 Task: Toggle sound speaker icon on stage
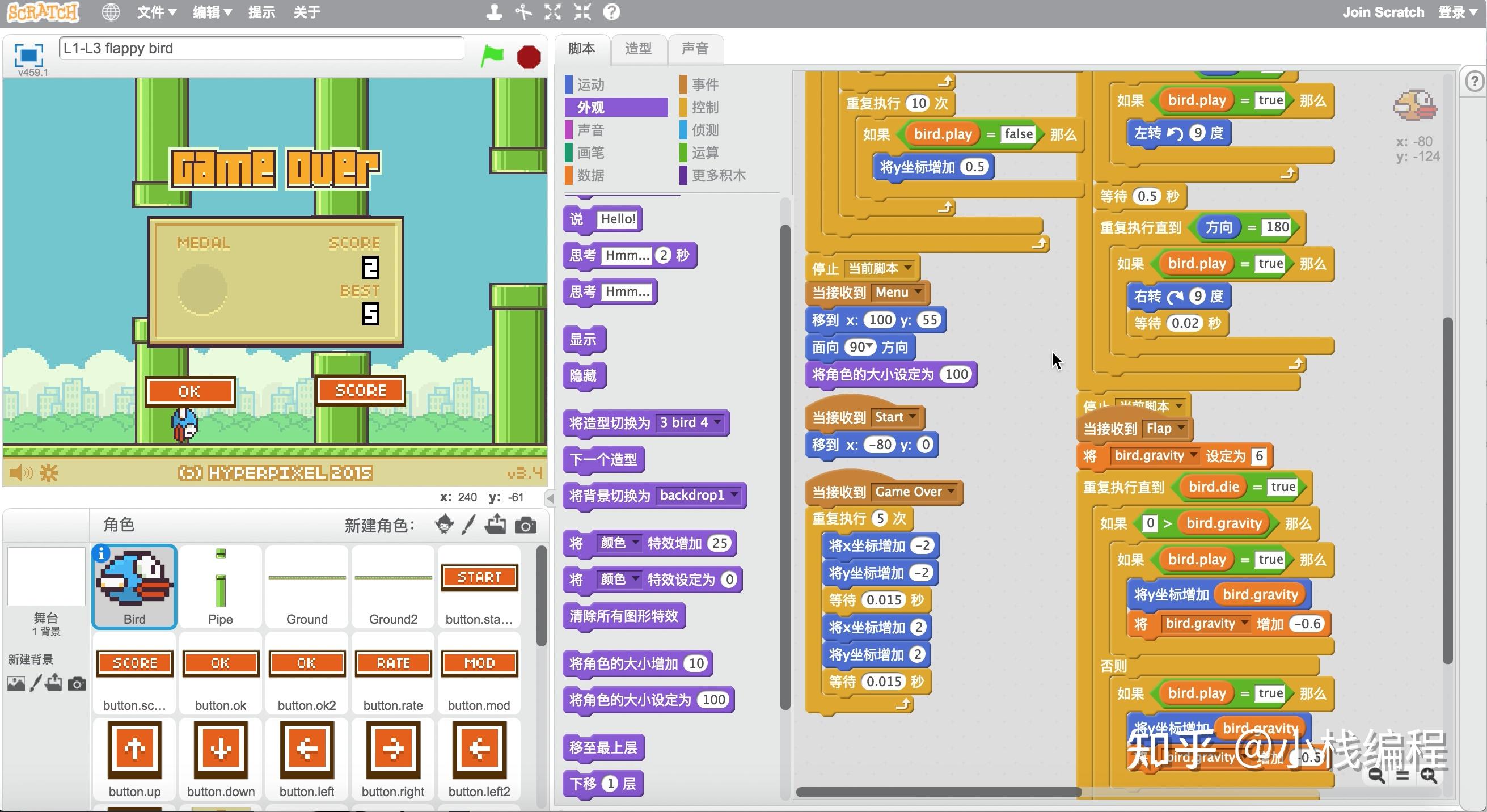pyautogui.click(x=21, y=473)
